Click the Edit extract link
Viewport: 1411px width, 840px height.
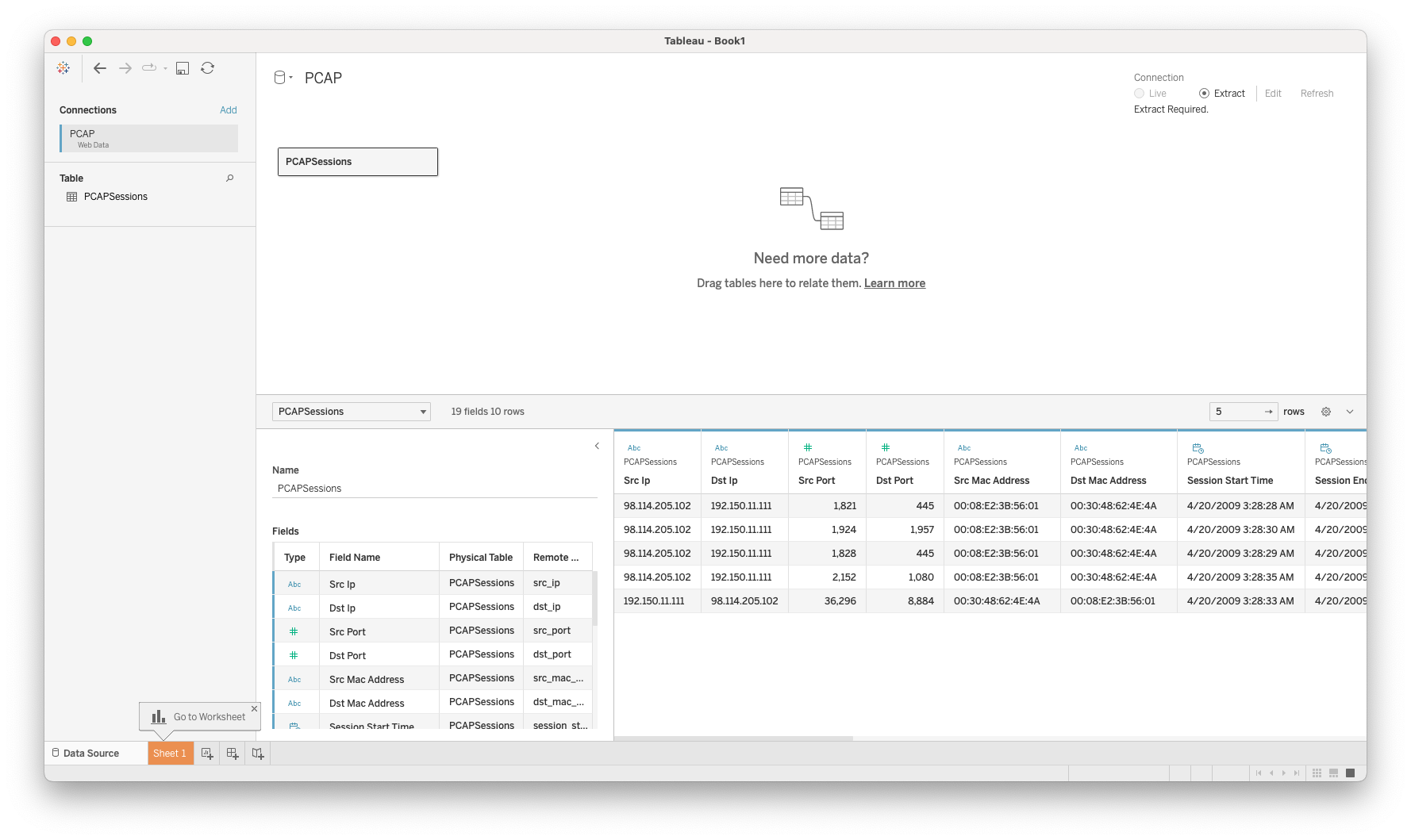pyautogui.click(x=1273, y=94)
